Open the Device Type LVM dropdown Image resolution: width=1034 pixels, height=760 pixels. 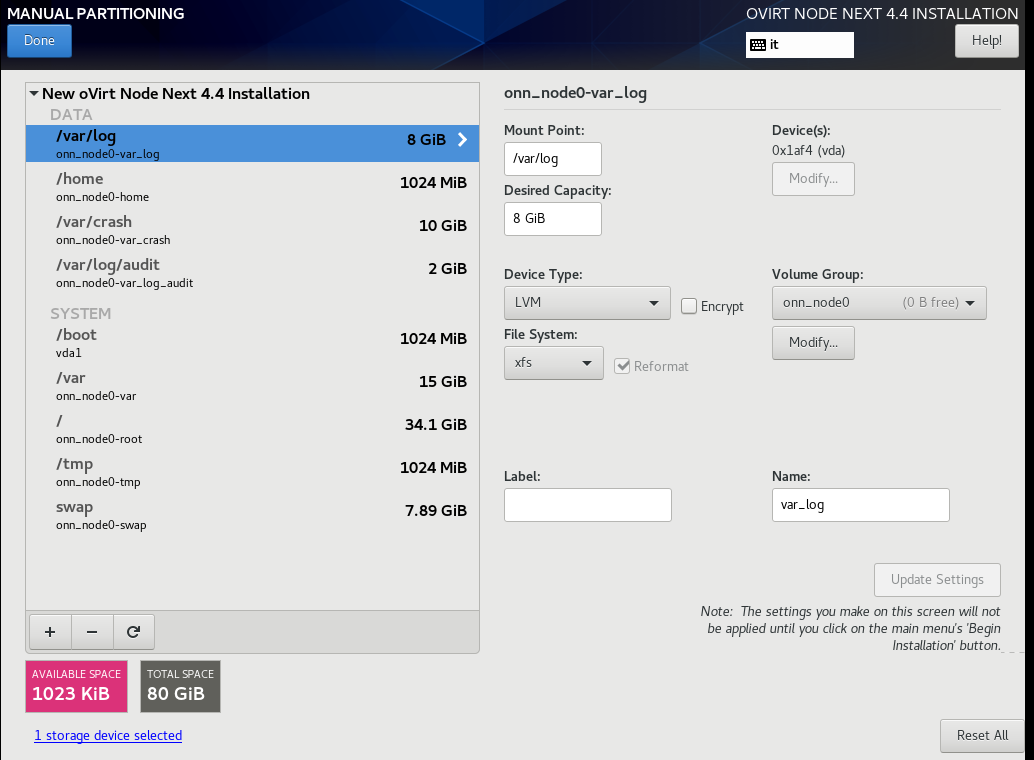pyautogui.click(x=586, y=302)
